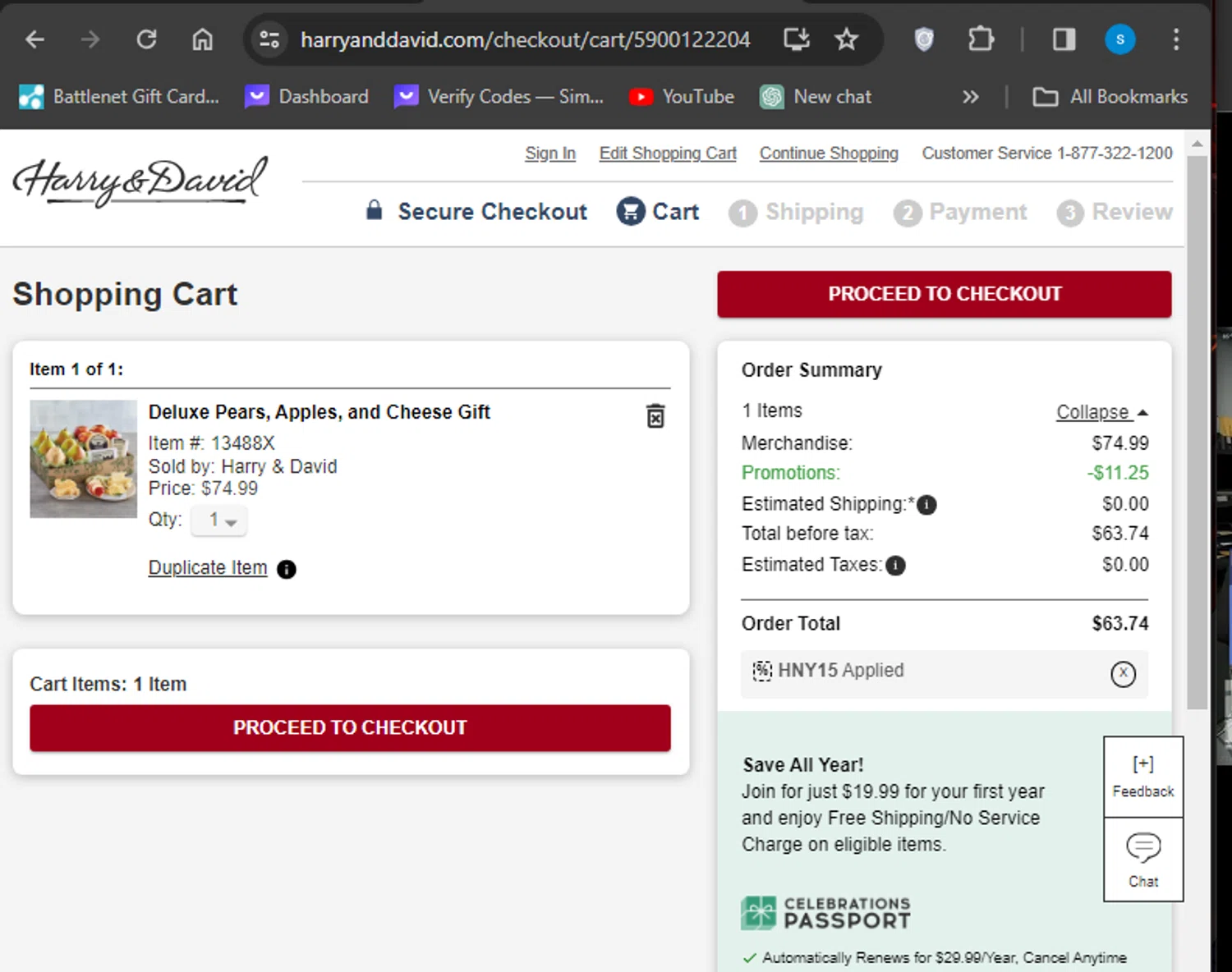Image resolution: width=1232 pixels, height=972 pixels.
Task: Click the Promotions -$11.25 amount
Action: click(1118, 473)
